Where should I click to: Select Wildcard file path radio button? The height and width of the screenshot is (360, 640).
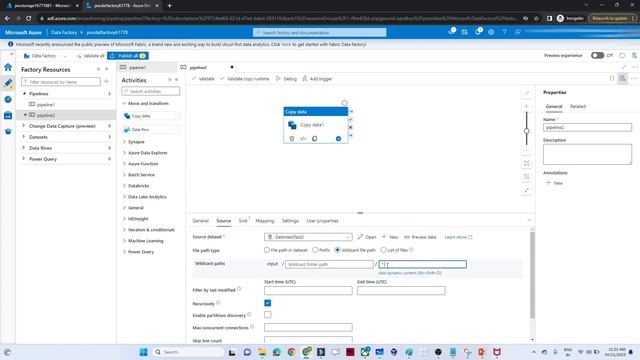pyautogui.click(x=337, y=250)
